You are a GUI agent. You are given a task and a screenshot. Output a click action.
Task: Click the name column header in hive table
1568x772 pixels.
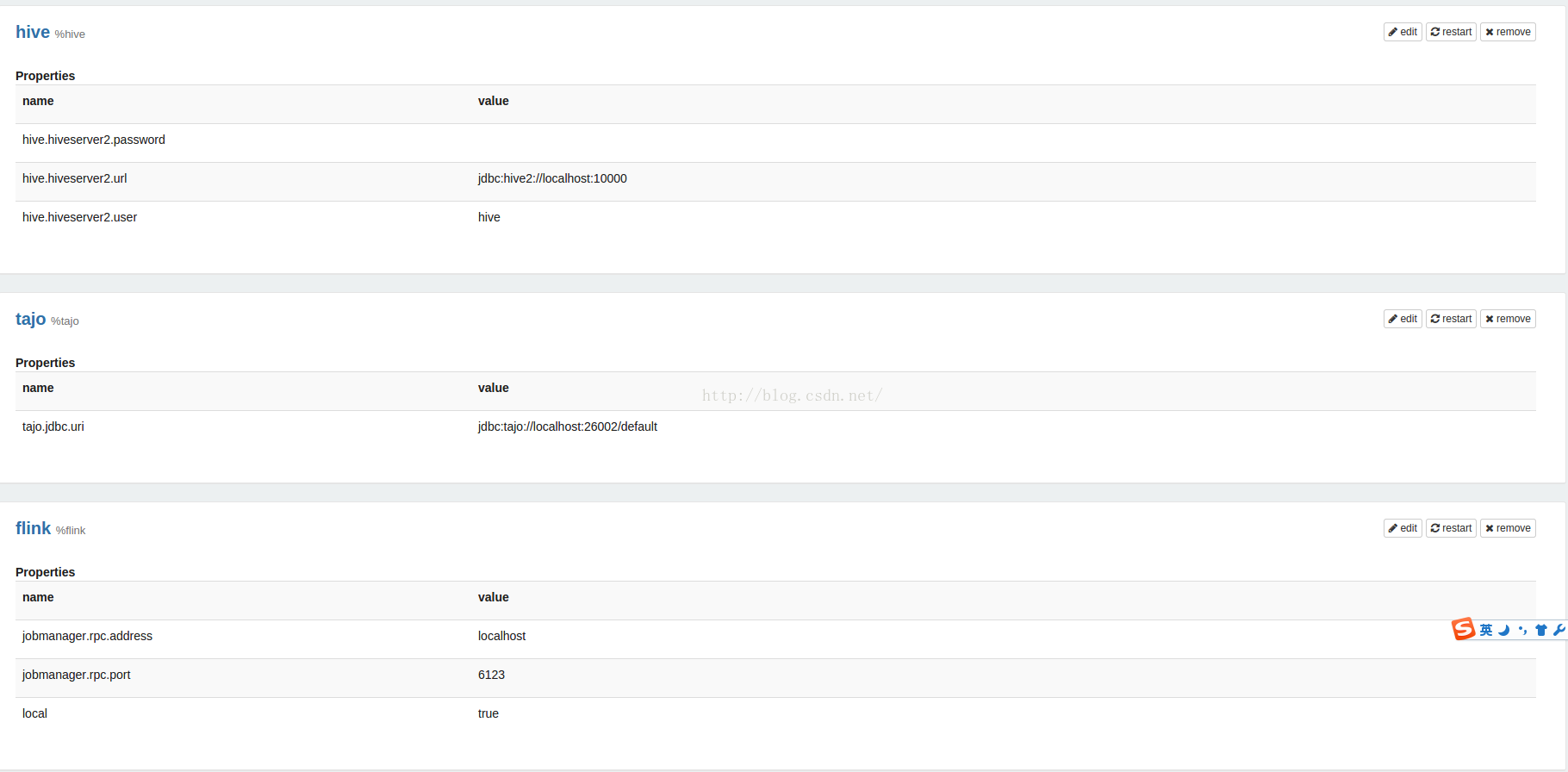pos(38,101)
